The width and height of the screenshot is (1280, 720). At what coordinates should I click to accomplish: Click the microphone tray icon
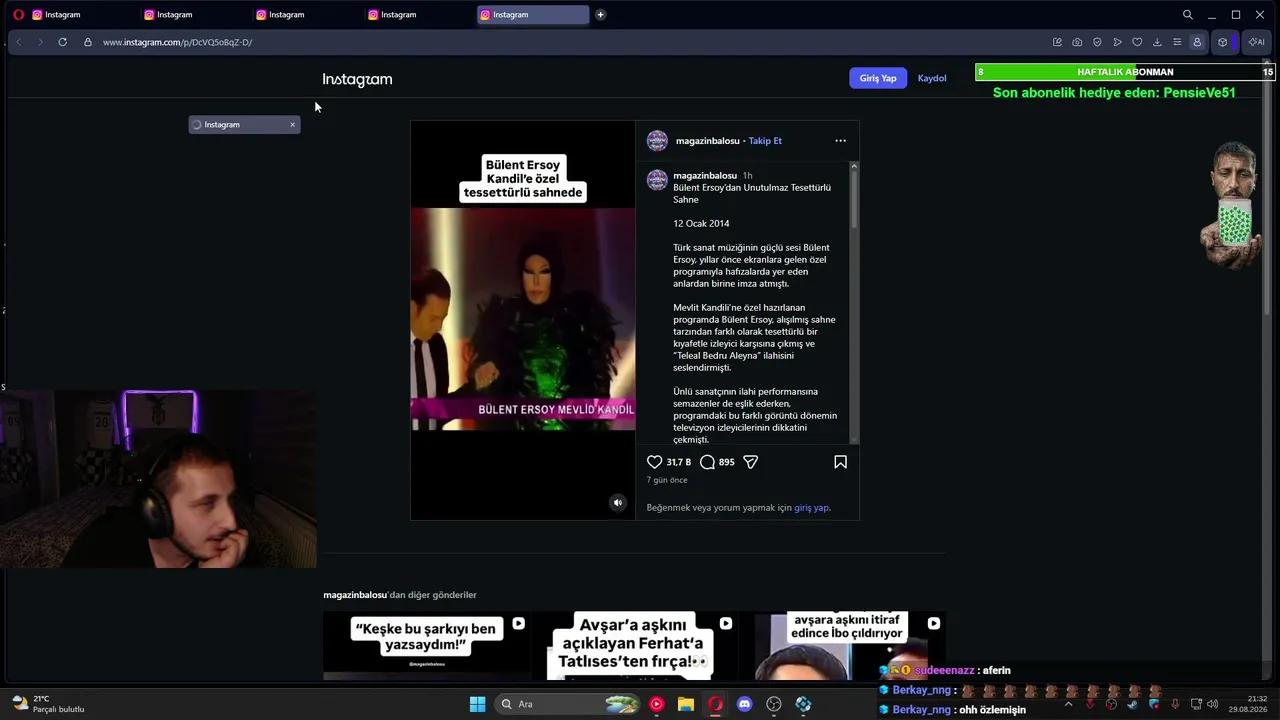pyautogui.click(x=1175, y=704)
